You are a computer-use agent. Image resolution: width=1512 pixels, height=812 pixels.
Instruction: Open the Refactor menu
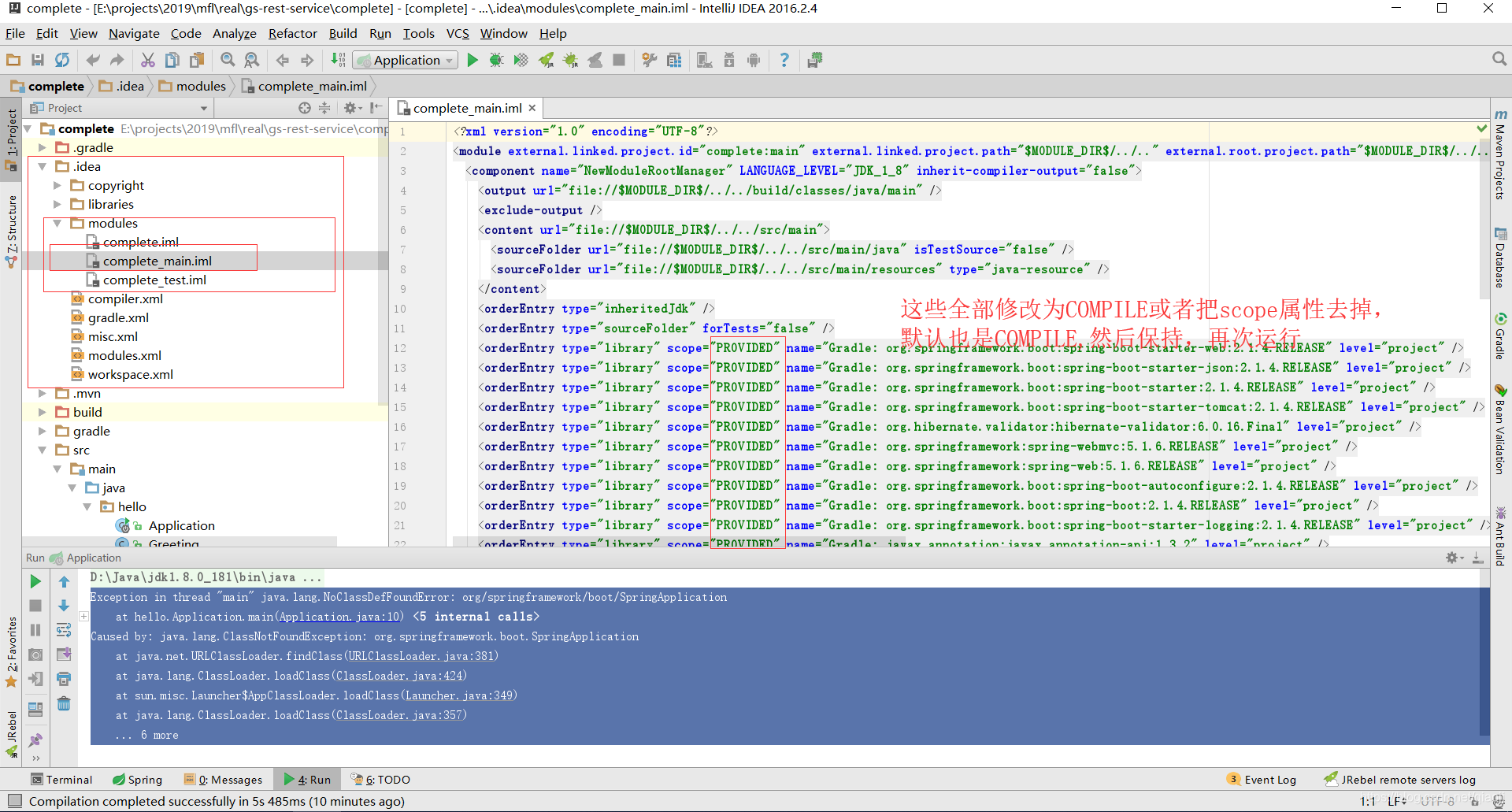point(292,33)
